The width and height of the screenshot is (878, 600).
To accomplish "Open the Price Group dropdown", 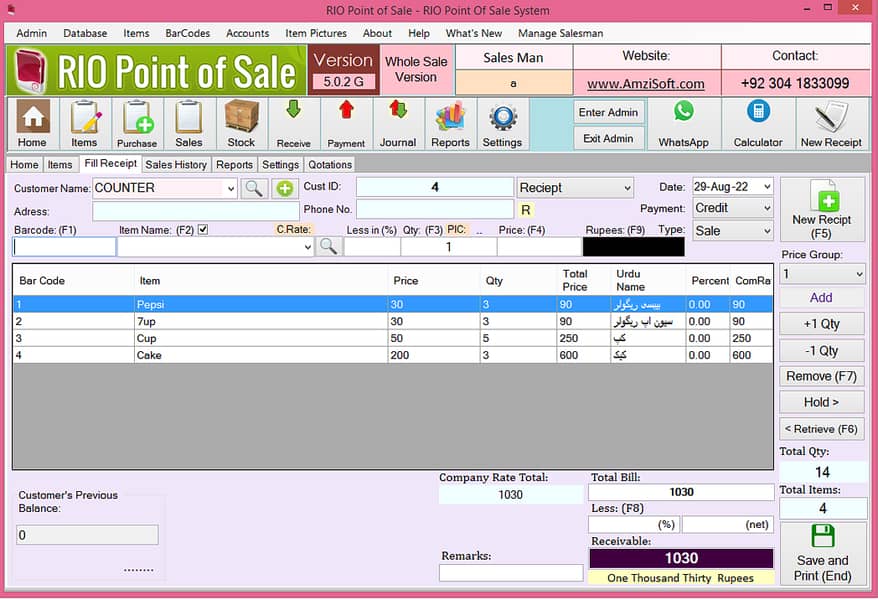I will pos(821,274).
